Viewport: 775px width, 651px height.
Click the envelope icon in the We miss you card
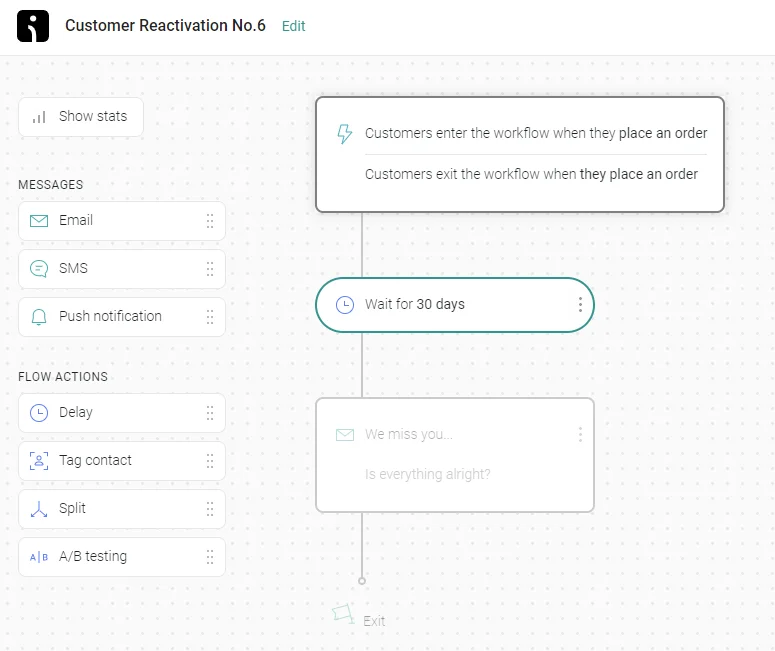(x=344, y=434)
